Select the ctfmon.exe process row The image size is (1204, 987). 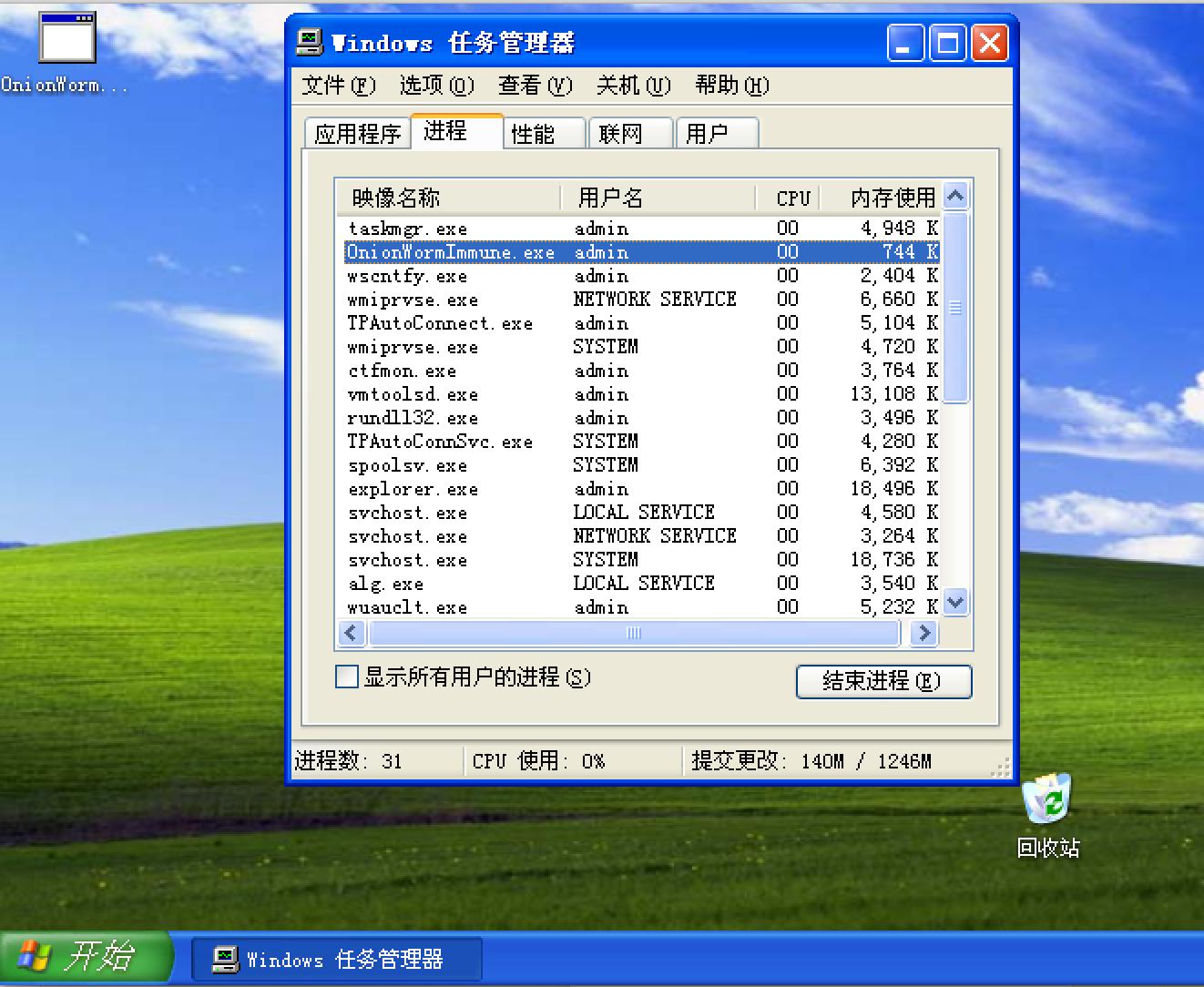pos(641,371)
